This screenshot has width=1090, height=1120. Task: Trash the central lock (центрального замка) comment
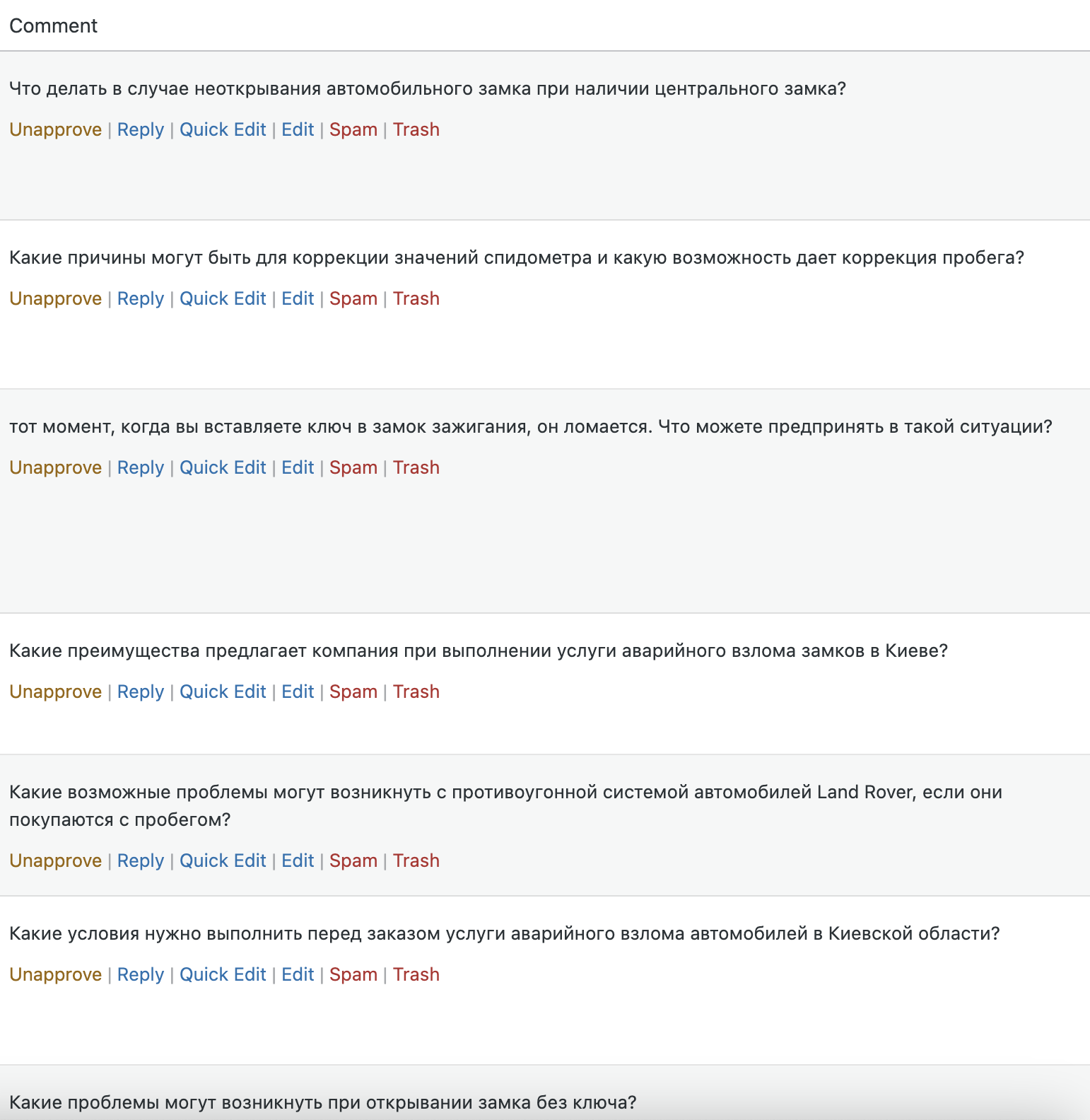tap(416, 130)
